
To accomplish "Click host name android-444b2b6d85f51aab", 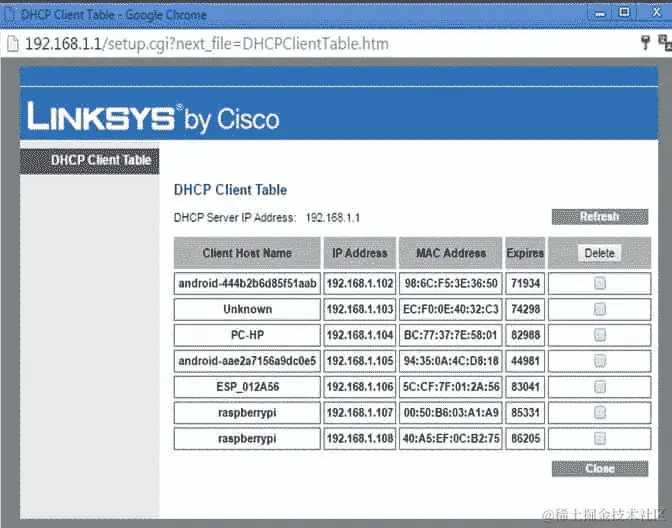I will click(247, 283).
